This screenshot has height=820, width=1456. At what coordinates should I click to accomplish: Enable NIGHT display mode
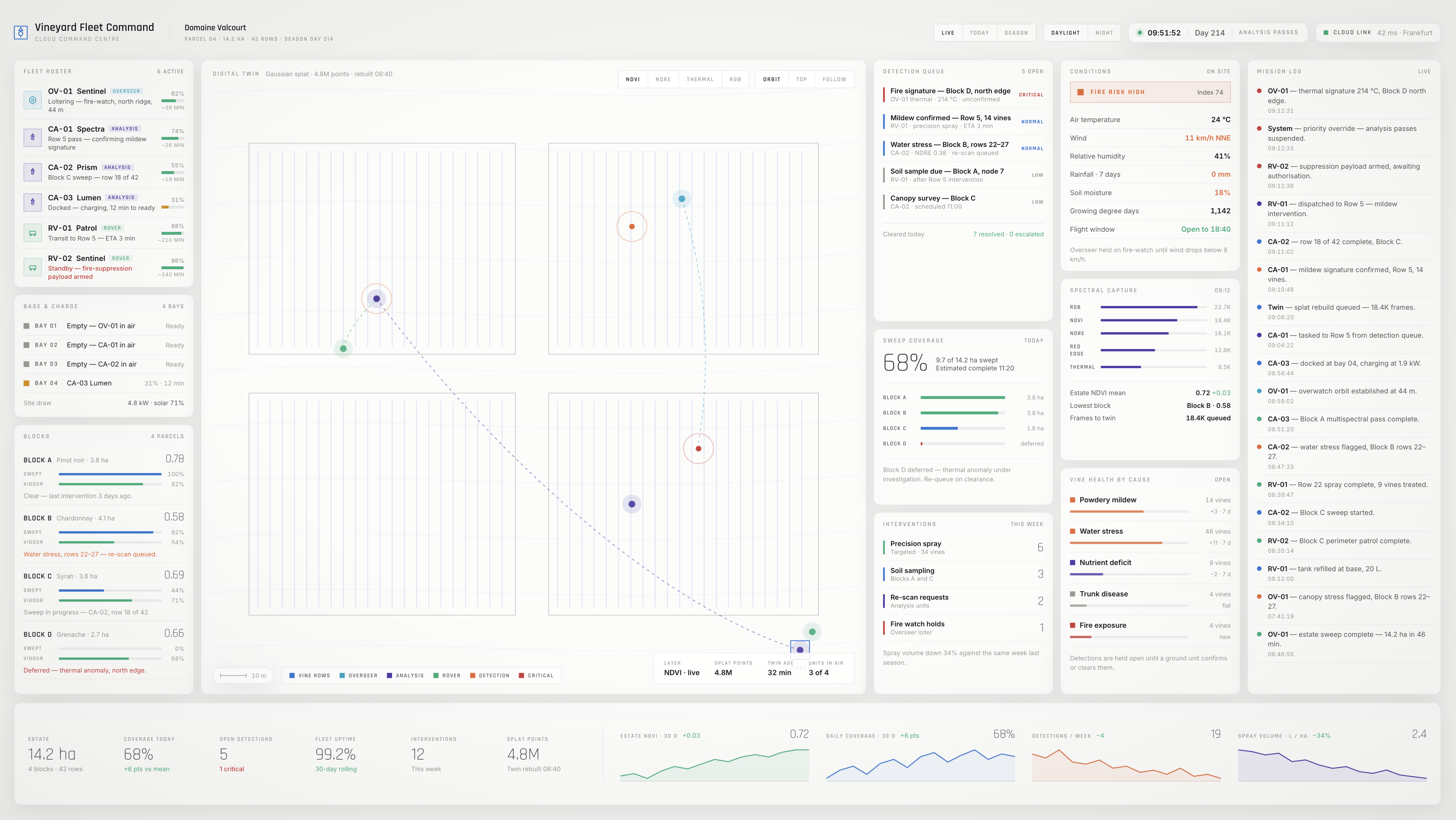(x=1104, y=33)
